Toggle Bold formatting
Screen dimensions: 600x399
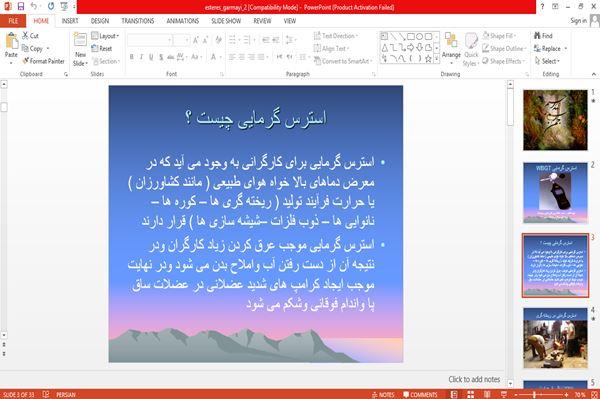[131, 57]
